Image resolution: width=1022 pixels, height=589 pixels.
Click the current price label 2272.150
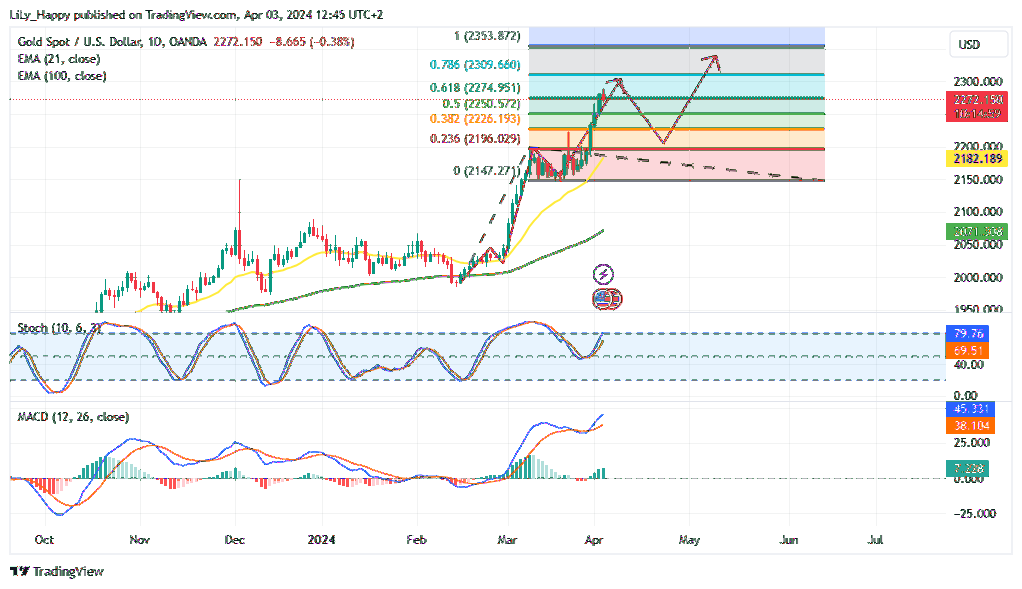click(x=977, y=100)
